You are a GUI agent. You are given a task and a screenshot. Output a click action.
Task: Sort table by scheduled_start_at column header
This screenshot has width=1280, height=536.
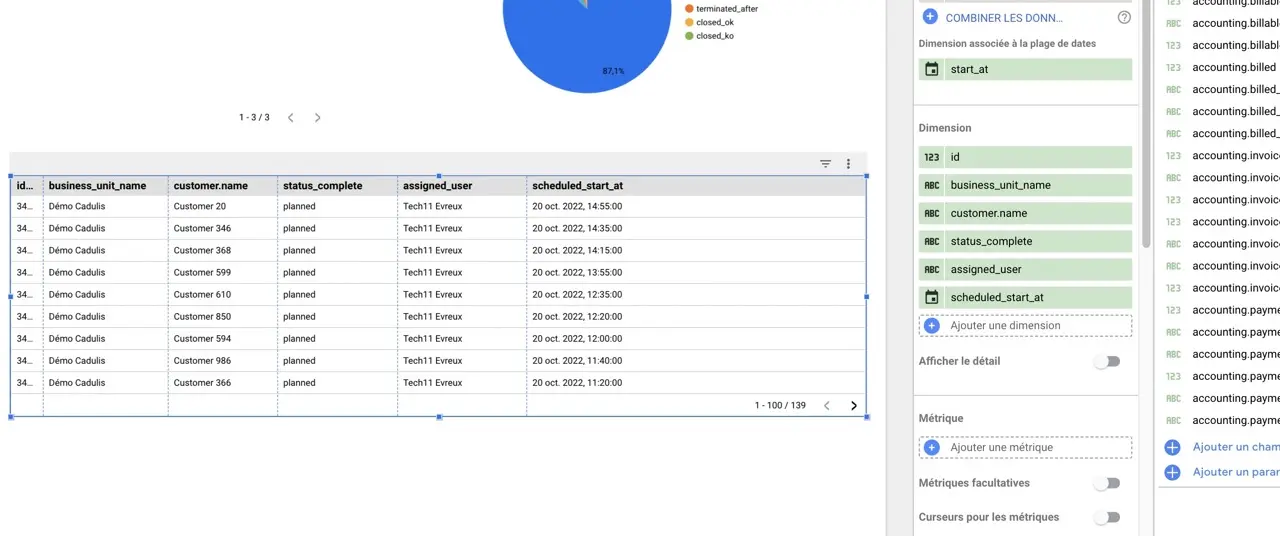577,186
